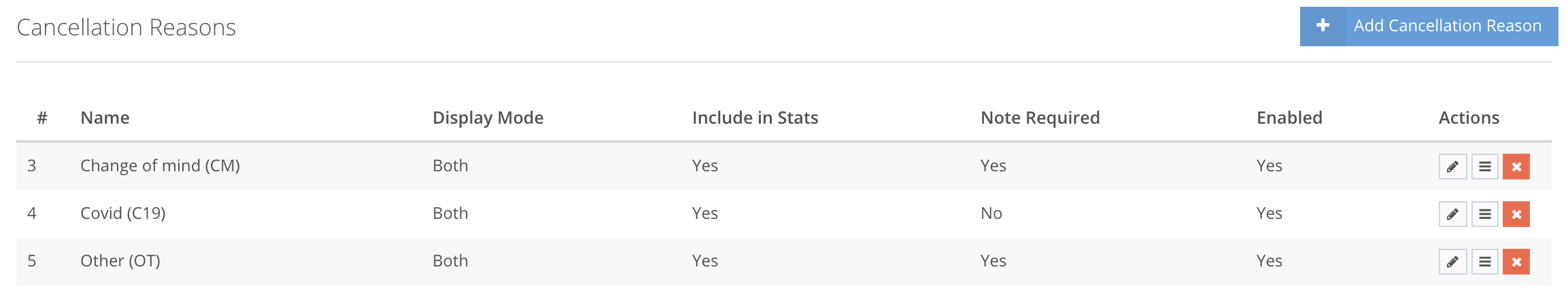Edit the Other (OT) cancellation reason
1568x295 pixels.
[x=1452, y=262]
